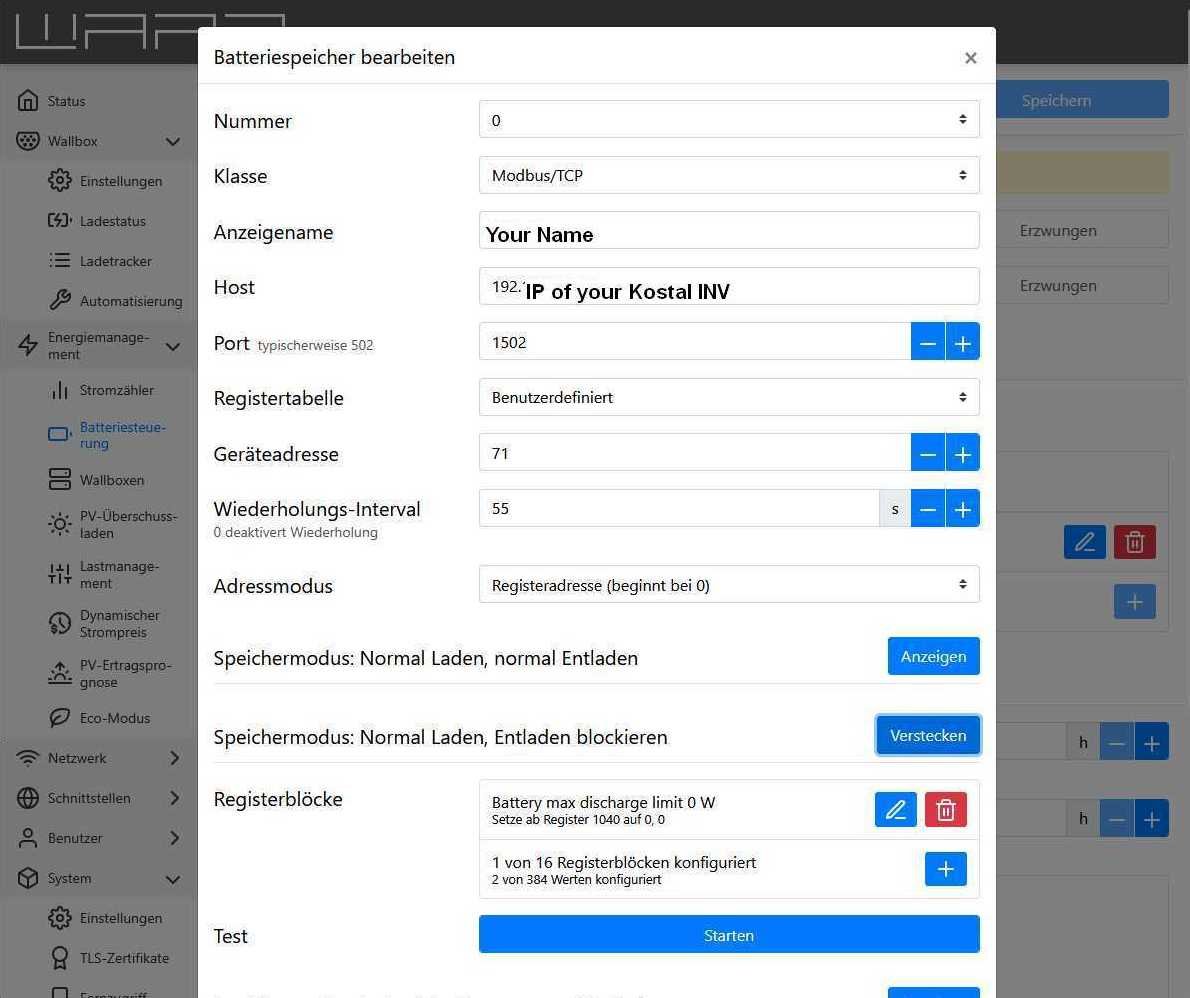Delete the Battery max discharge limit block

coord(945,810)
